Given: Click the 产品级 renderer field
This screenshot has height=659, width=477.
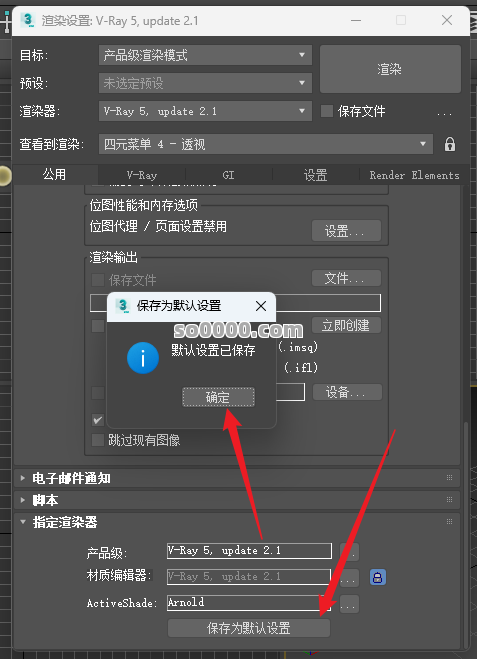Looking at the screenshot, I should (249, 551).
